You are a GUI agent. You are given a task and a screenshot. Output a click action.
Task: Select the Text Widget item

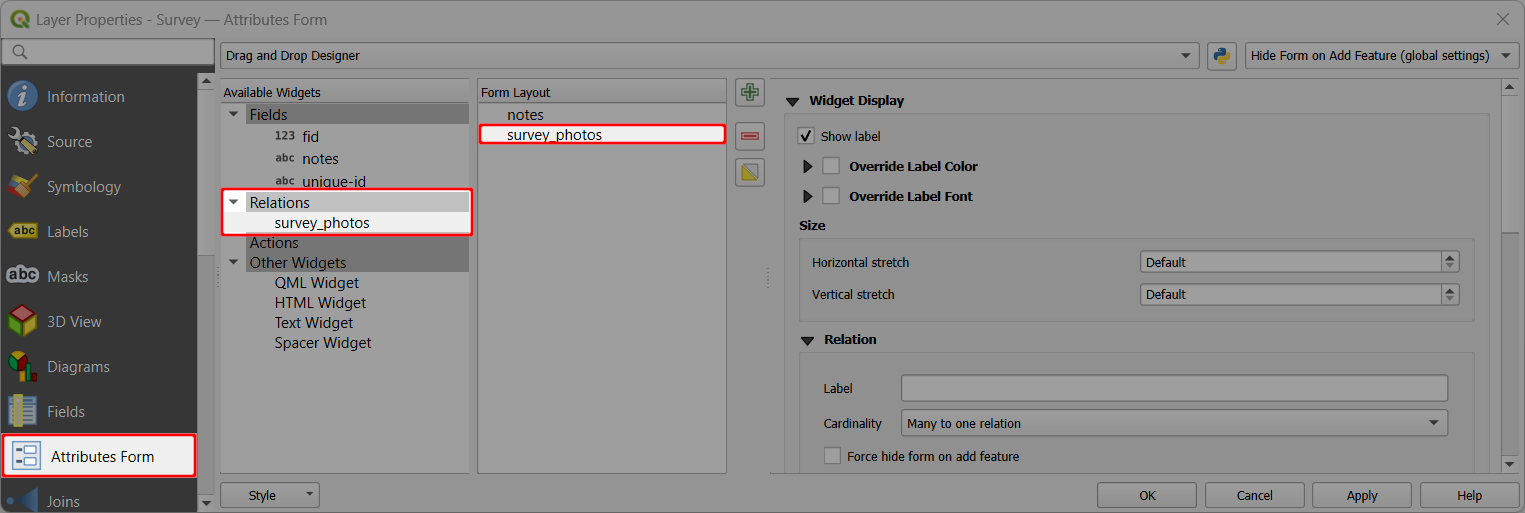[314, 323]
